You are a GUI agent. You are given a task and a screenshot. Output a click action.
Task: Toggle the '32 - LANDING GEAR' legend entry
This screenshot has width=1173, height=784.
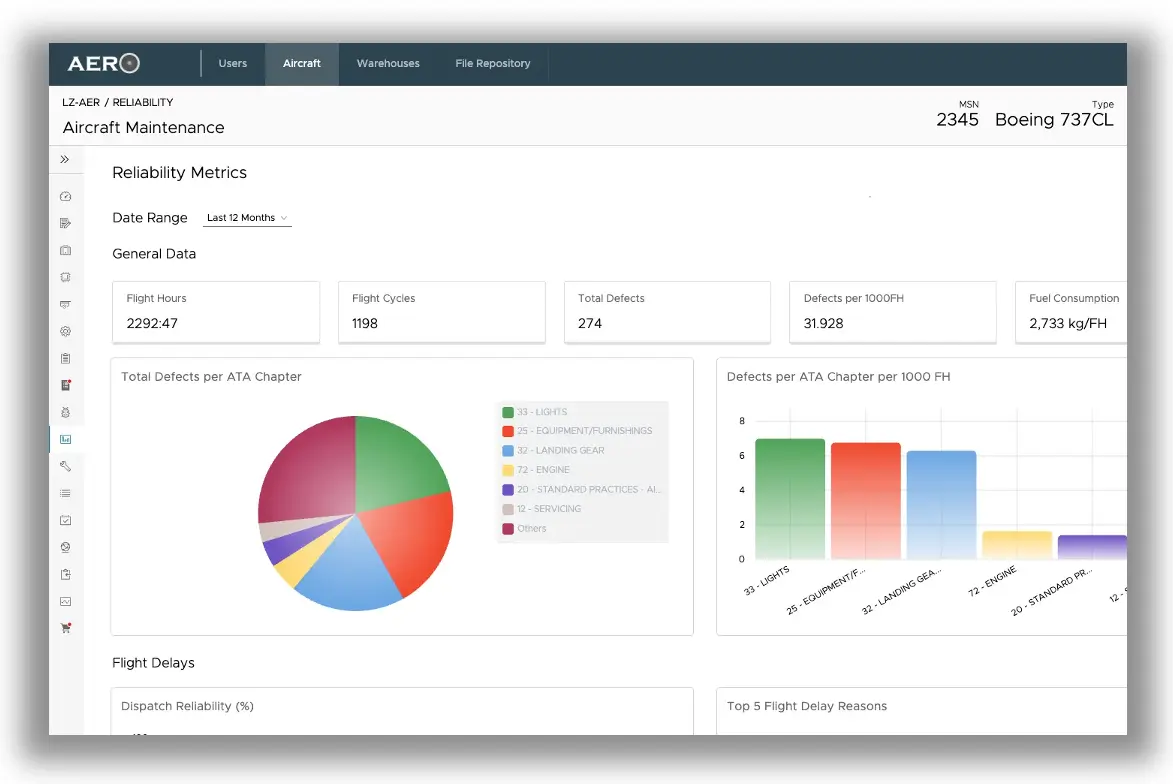[x=560, y=450]
